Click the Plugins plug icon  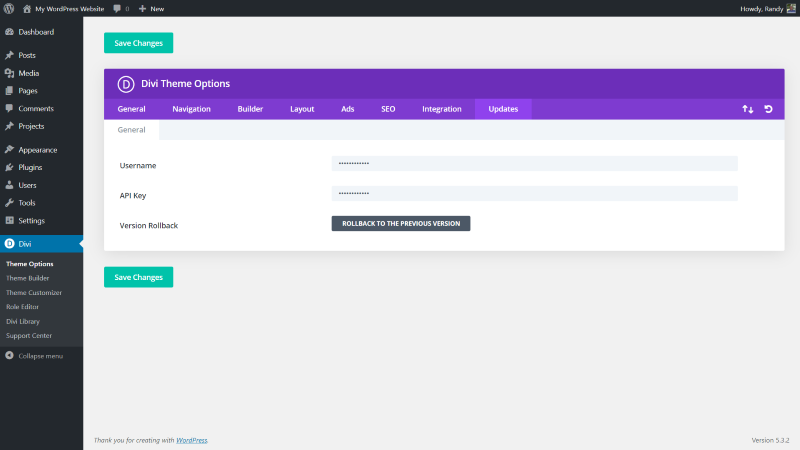tap(9, 167)
